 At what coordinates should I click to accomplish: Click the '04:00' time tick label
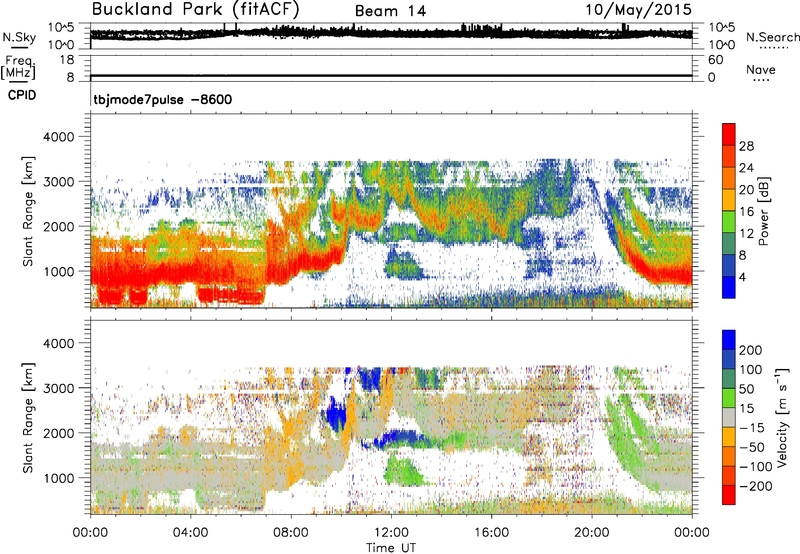coord(190,532)
